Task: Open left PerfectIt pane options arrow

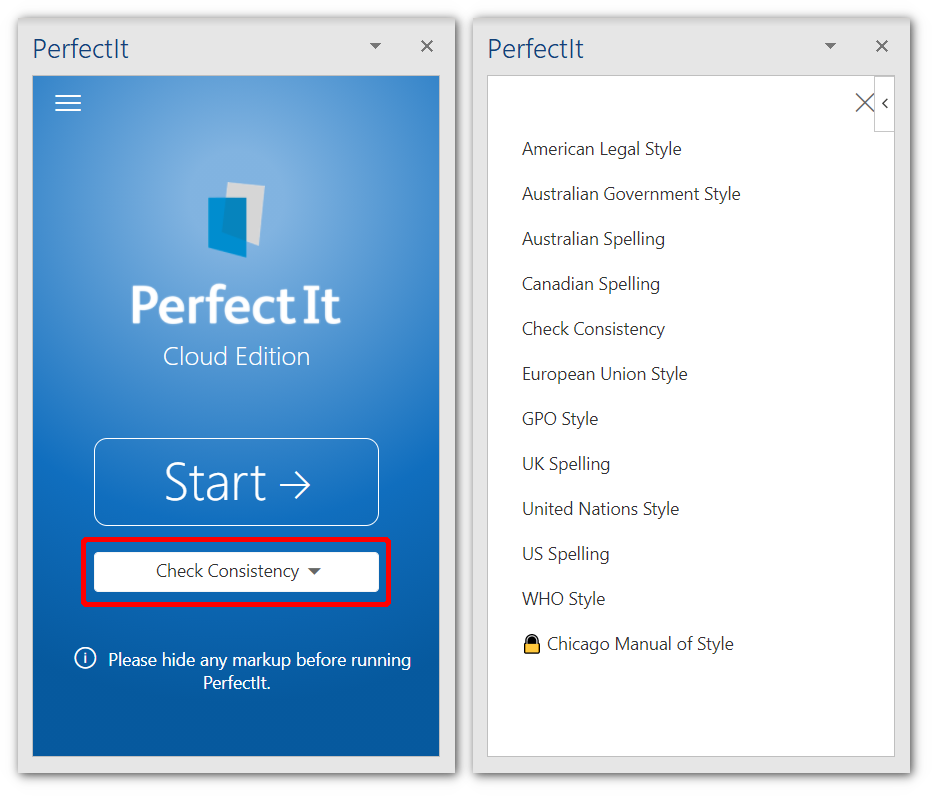Action: click(375, 46)
